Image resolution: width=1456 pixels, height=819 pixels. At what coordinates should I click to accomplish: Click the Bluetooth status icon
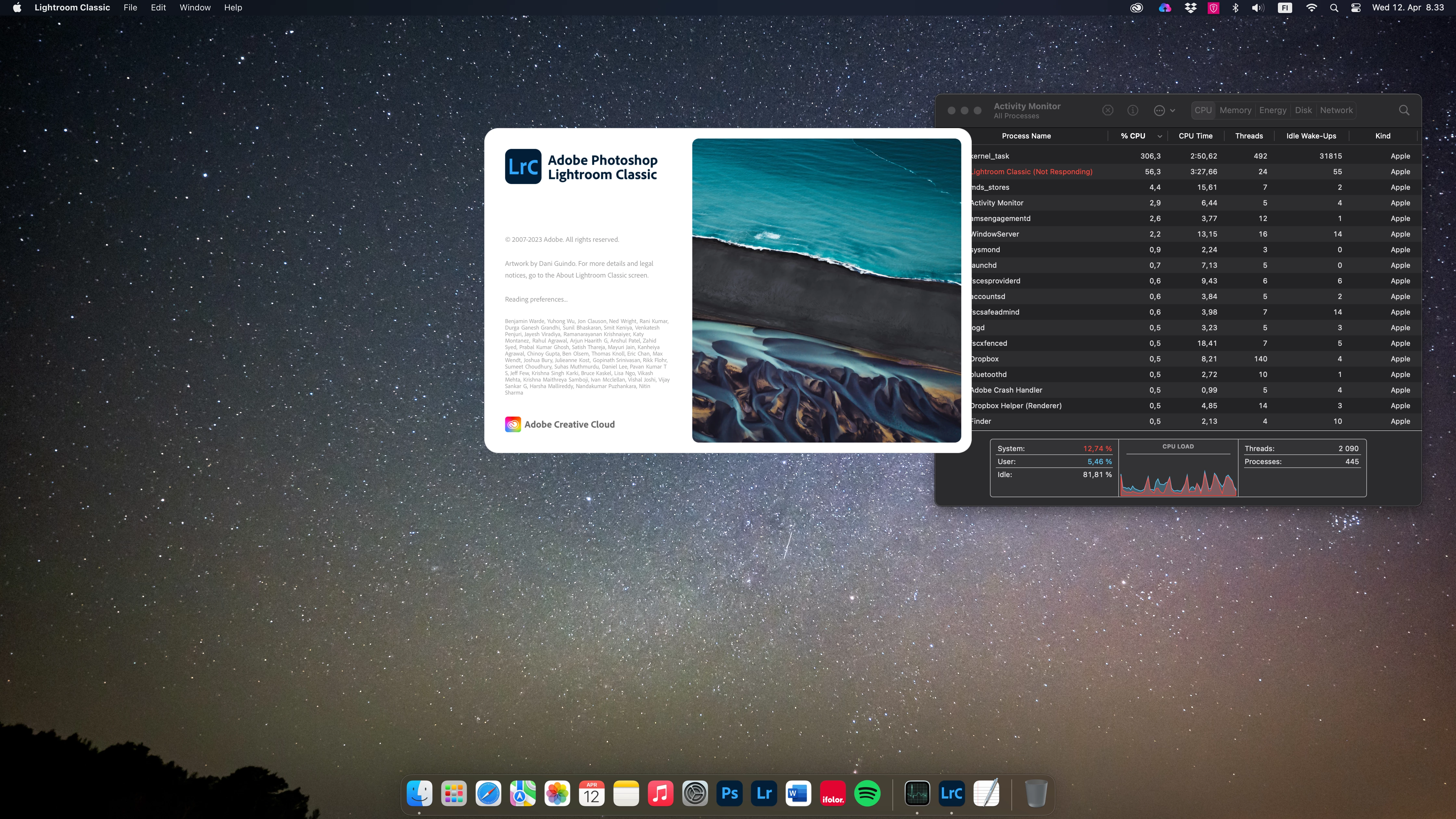1235,8
